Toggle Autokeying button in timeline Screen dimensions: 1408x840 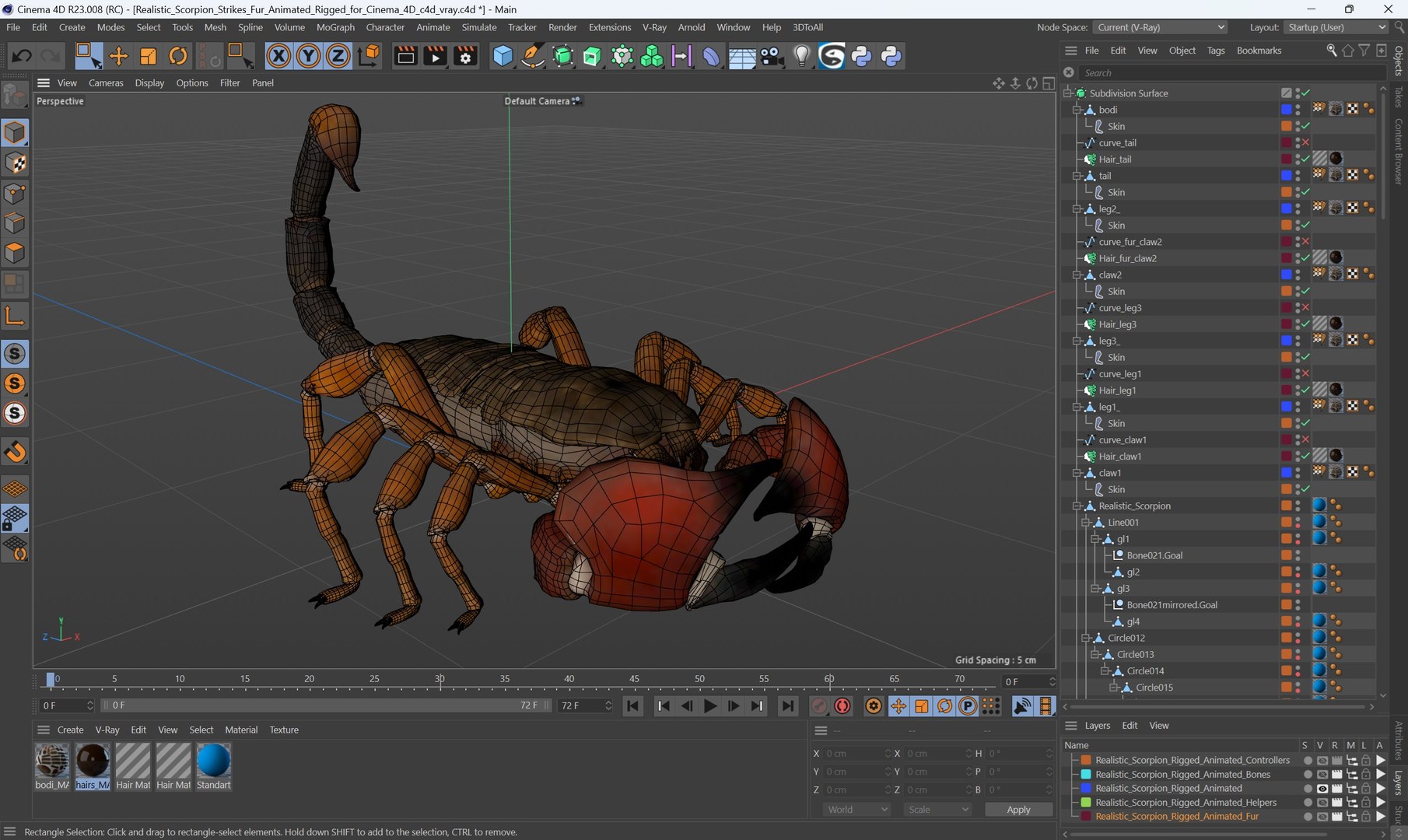(842, 705)
